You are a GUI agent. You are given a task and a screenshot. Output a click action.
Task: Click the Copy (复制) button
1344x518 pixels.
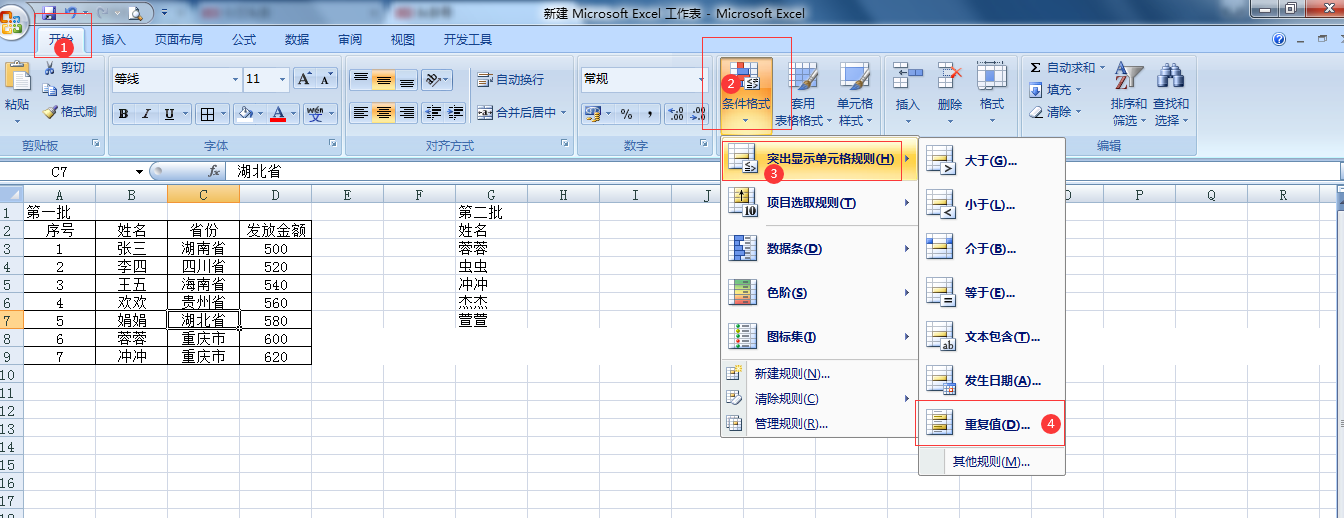tap(64, 90)
